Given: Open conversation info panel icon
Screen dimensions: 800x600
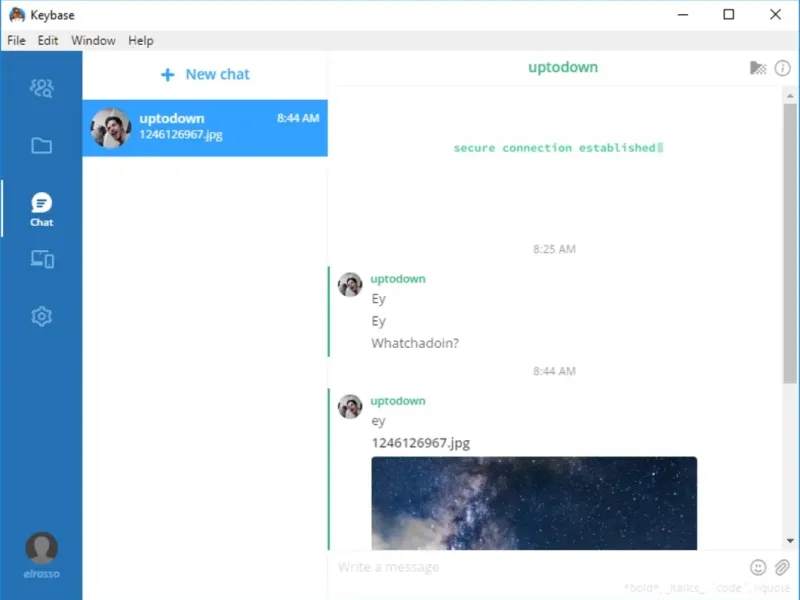Looking at the screenshot, I should click(x=782, y=68).
